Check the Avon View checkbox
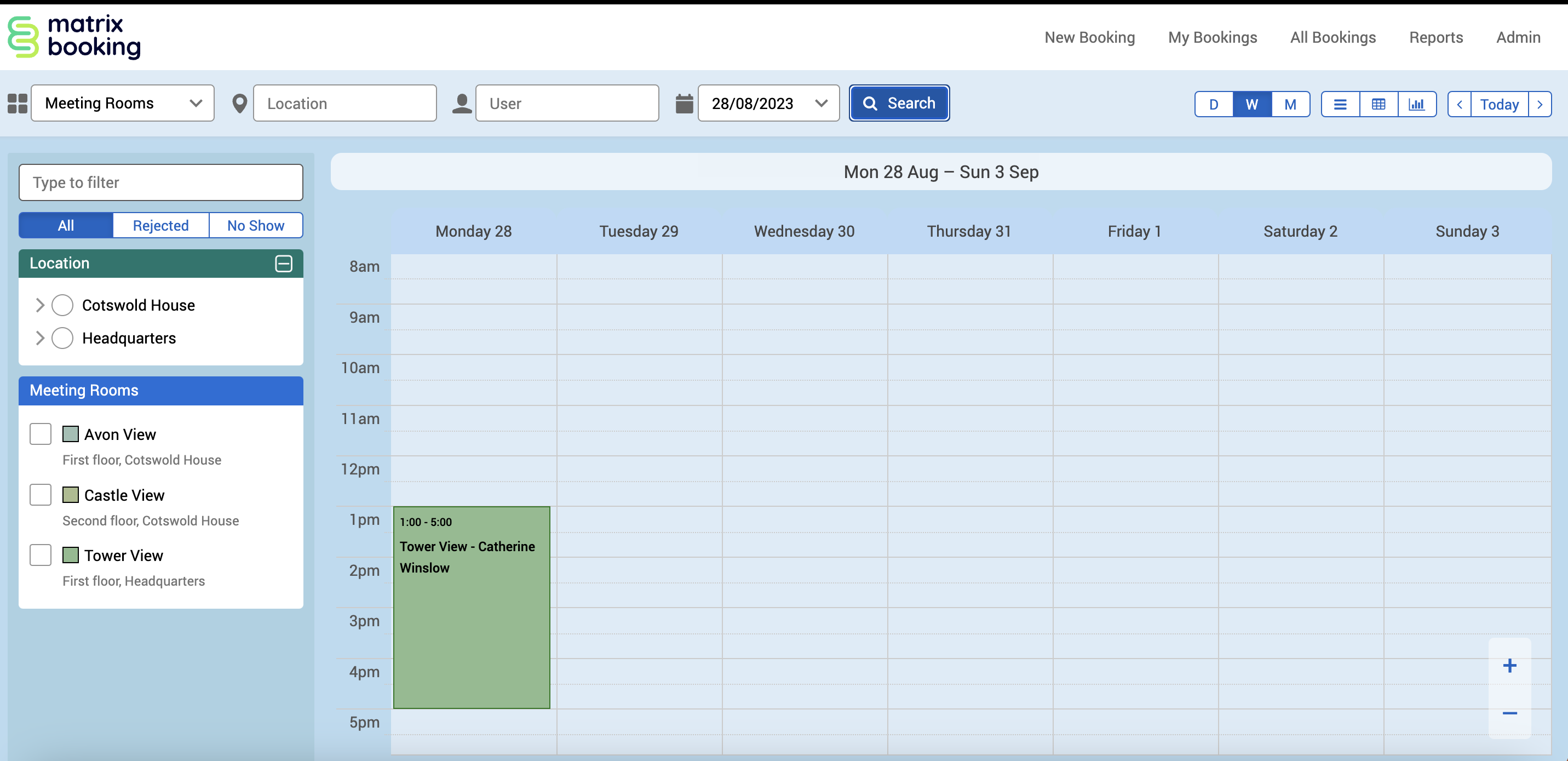 pyautogui.click(x=41, y=434)
